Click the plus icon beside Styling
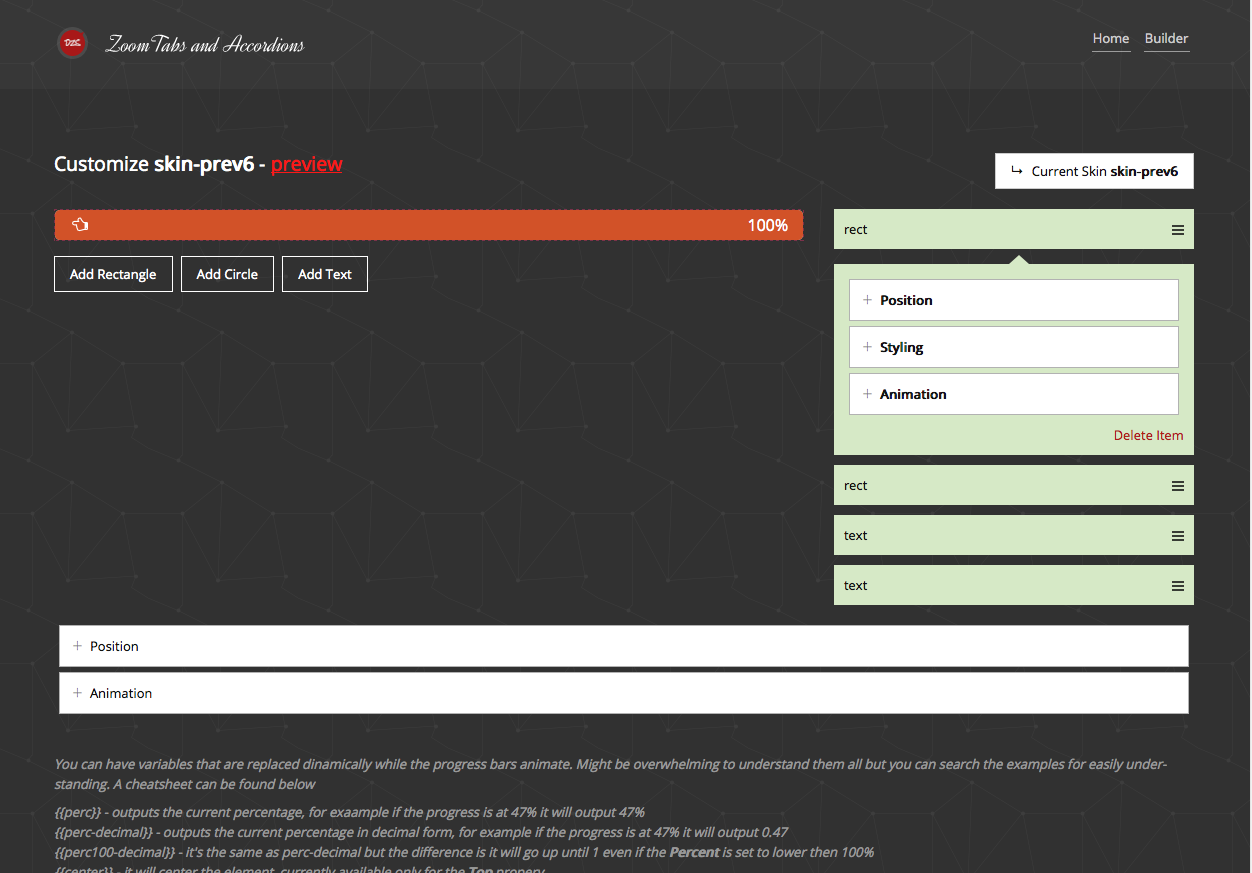Viewport: 1252px width, 873px height. [x=866, y=347]
